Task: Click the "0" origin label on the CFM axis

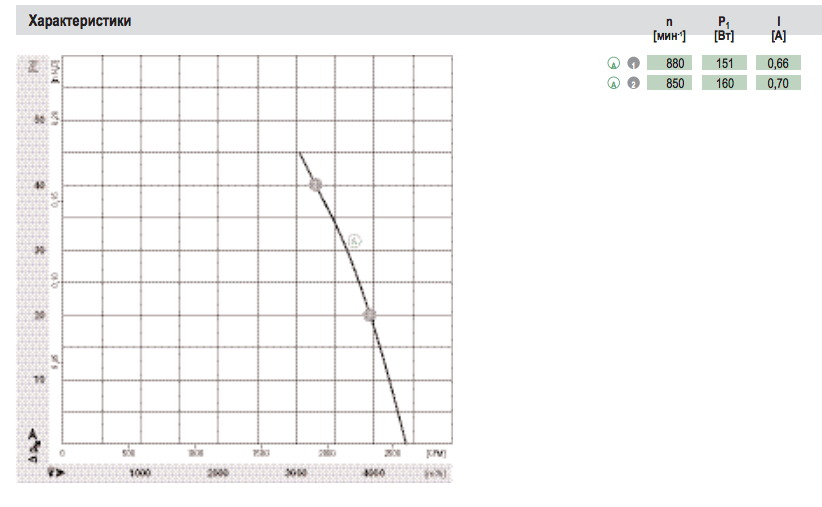Action: click(x=62, y=453)
